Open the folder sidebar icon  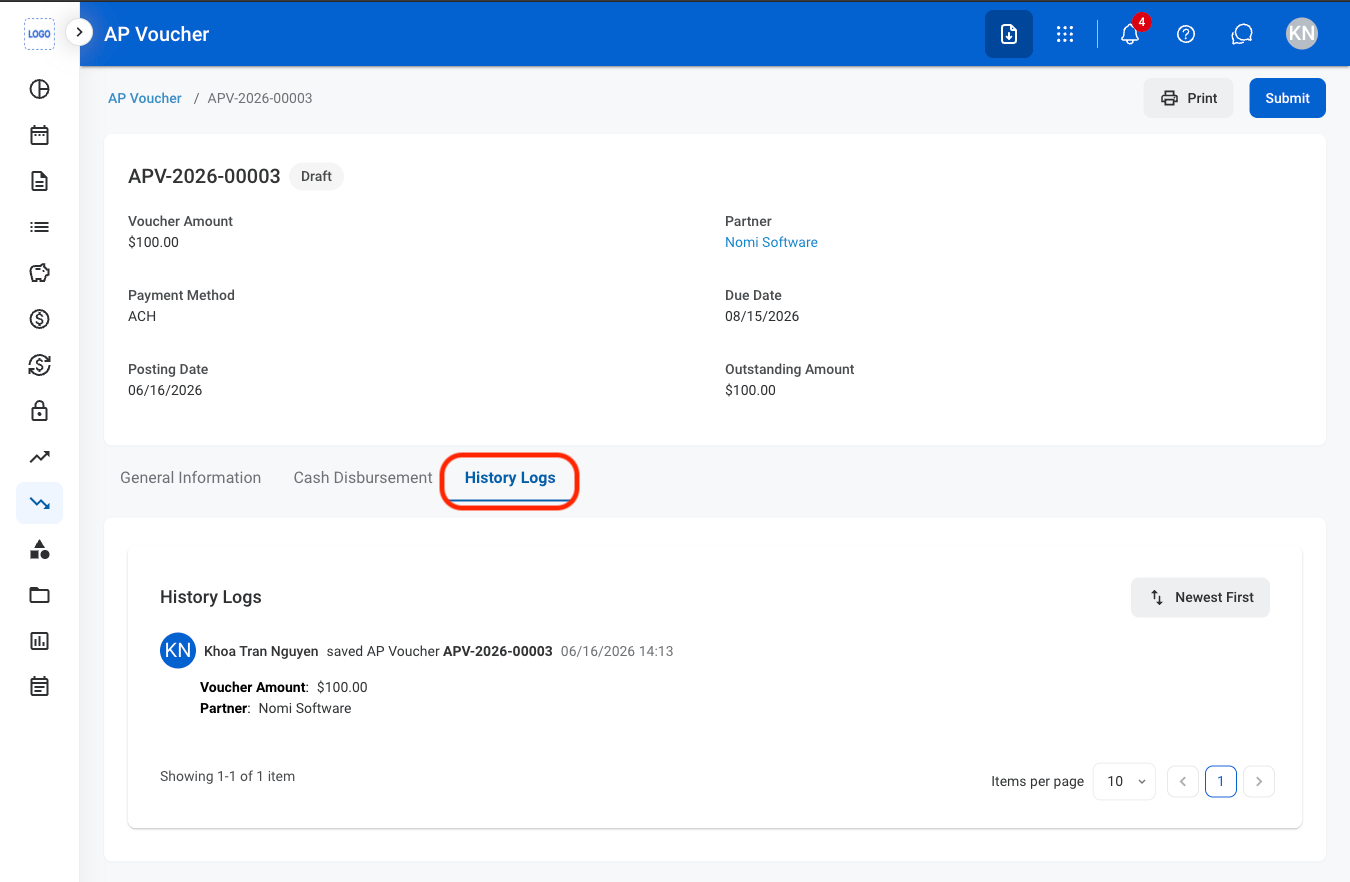click(x=39, y=595)
